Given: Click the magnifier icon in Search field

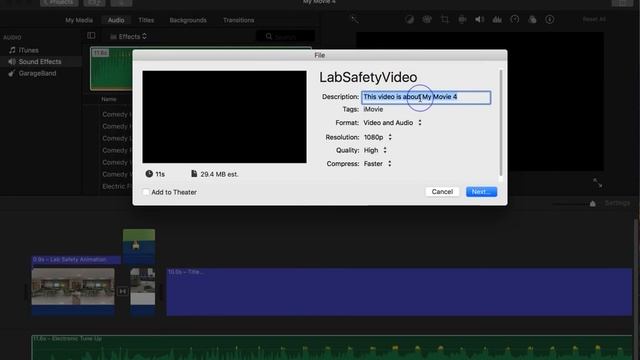Looking at the screenshot, I should [269, 36].
